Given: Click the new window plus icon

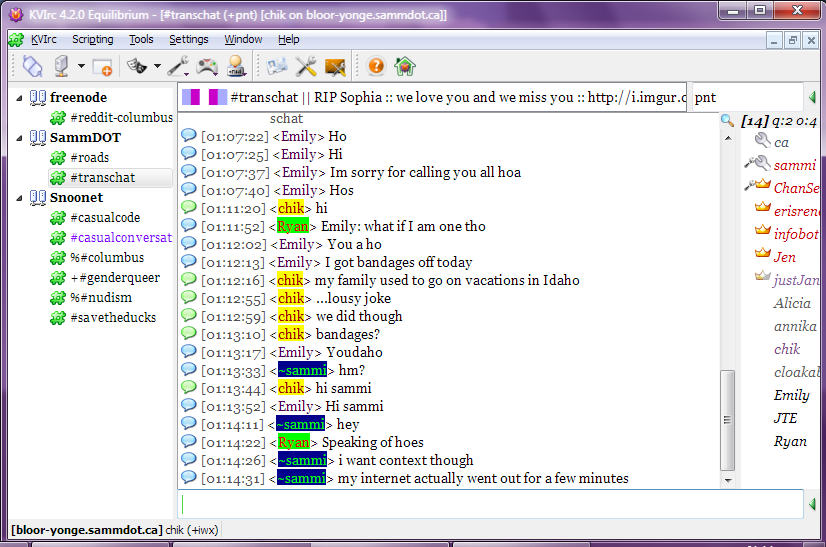Looking at the screenshot, I should pos(102,67).
